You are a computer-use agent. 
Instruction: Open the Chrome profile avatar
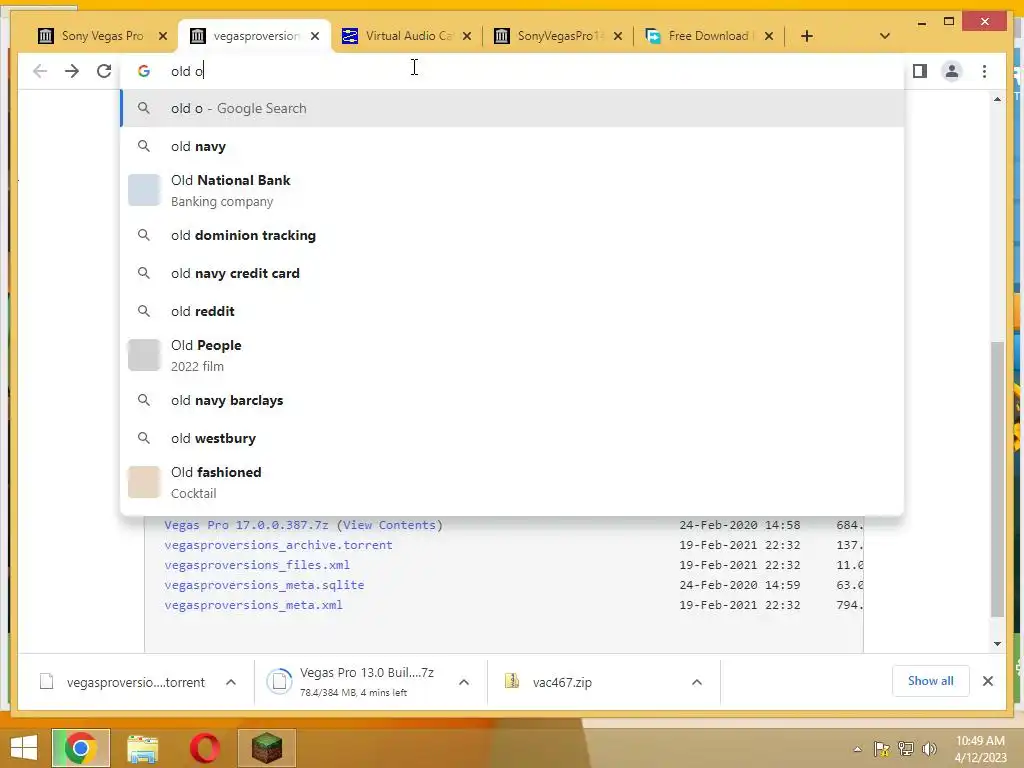click(x=952, y=71)
